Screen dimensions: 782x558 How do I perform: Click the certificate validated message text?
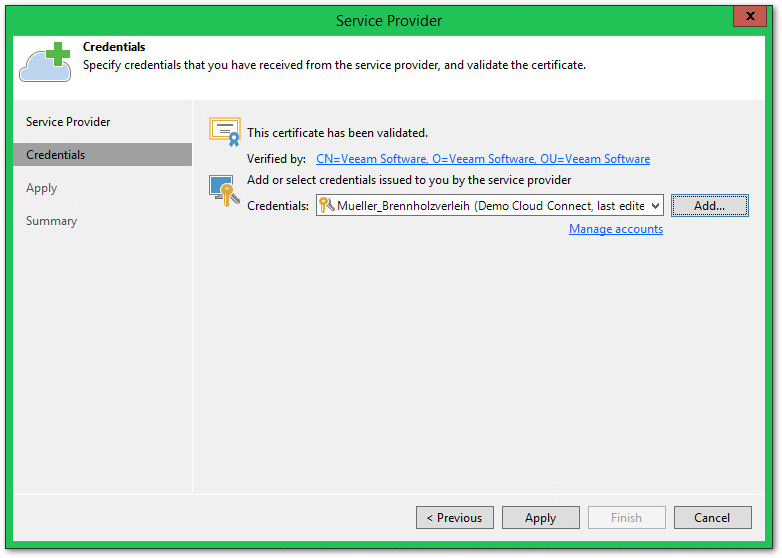coord(337,132)
